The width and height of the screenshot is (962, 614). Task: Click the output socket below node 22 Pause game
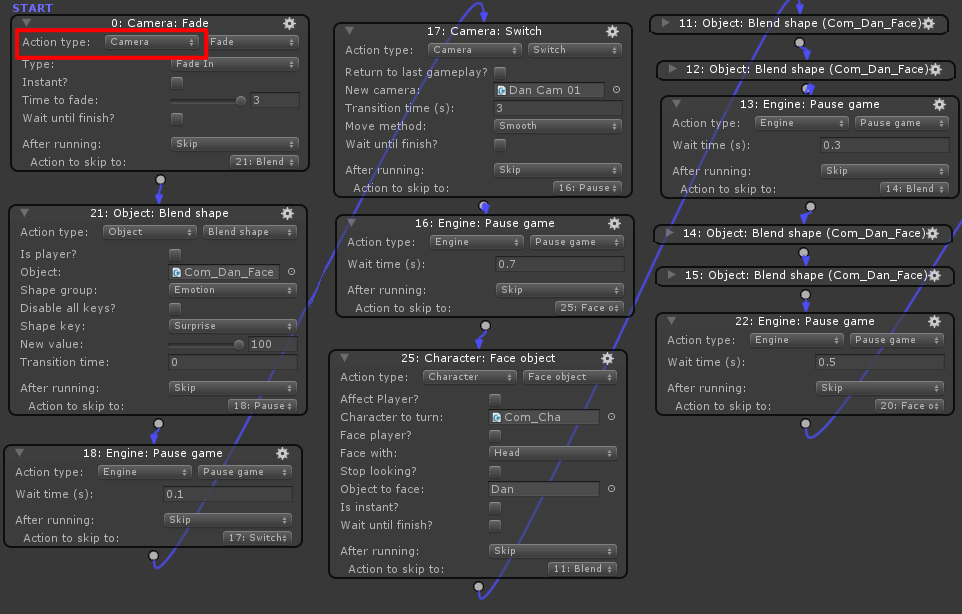[806, 423]
